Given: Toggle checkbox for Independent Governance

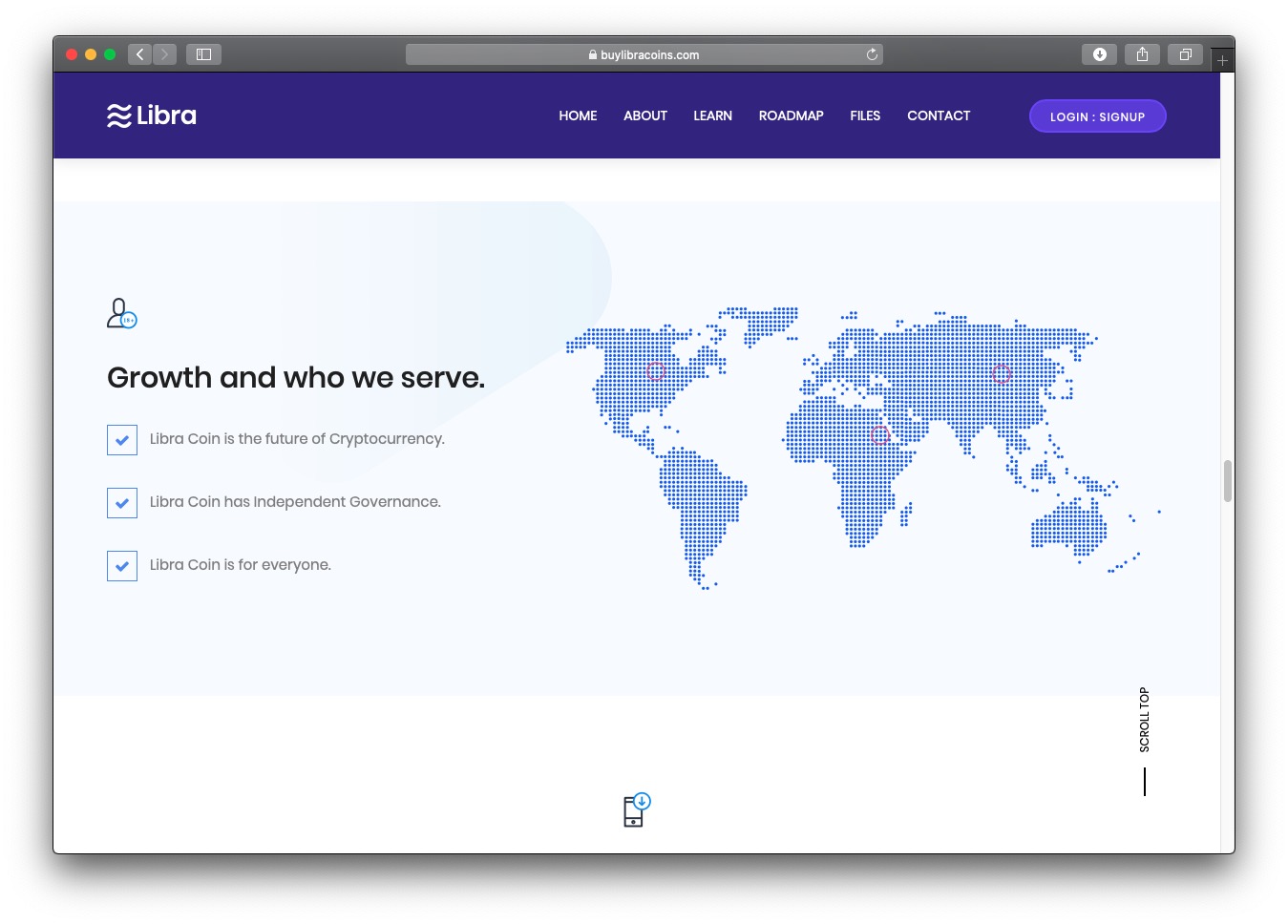Looking at the screenshot, I should tap(122, 503).
